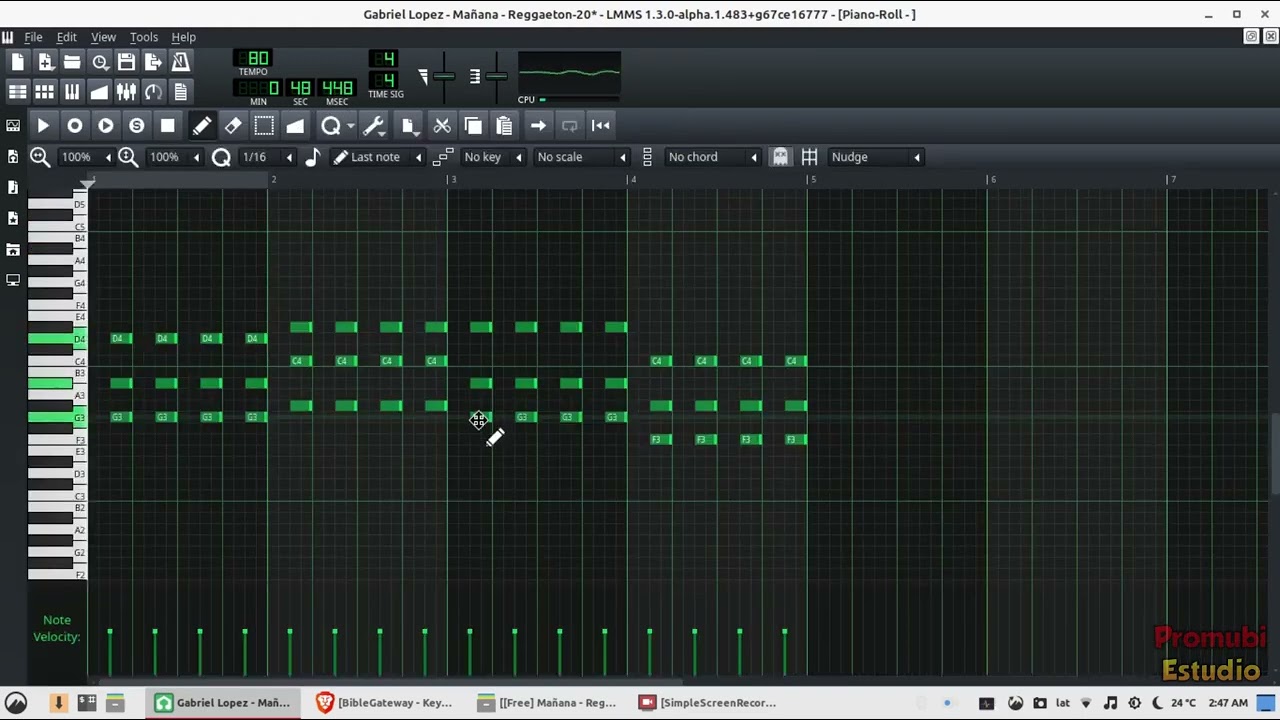Click the G3 key on piano keyboard
The height and width of the screenshot is (720, 1280).
57,417
